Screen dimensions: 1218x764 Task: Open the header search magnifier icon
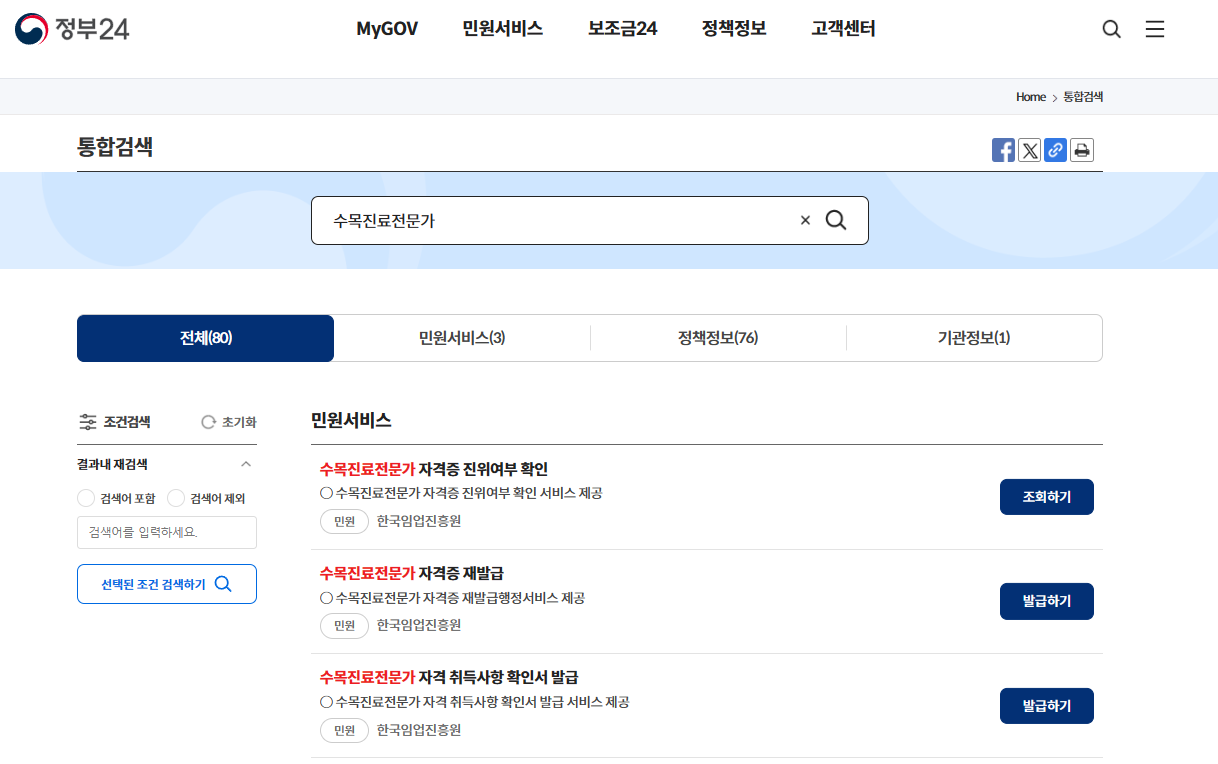1111,29
